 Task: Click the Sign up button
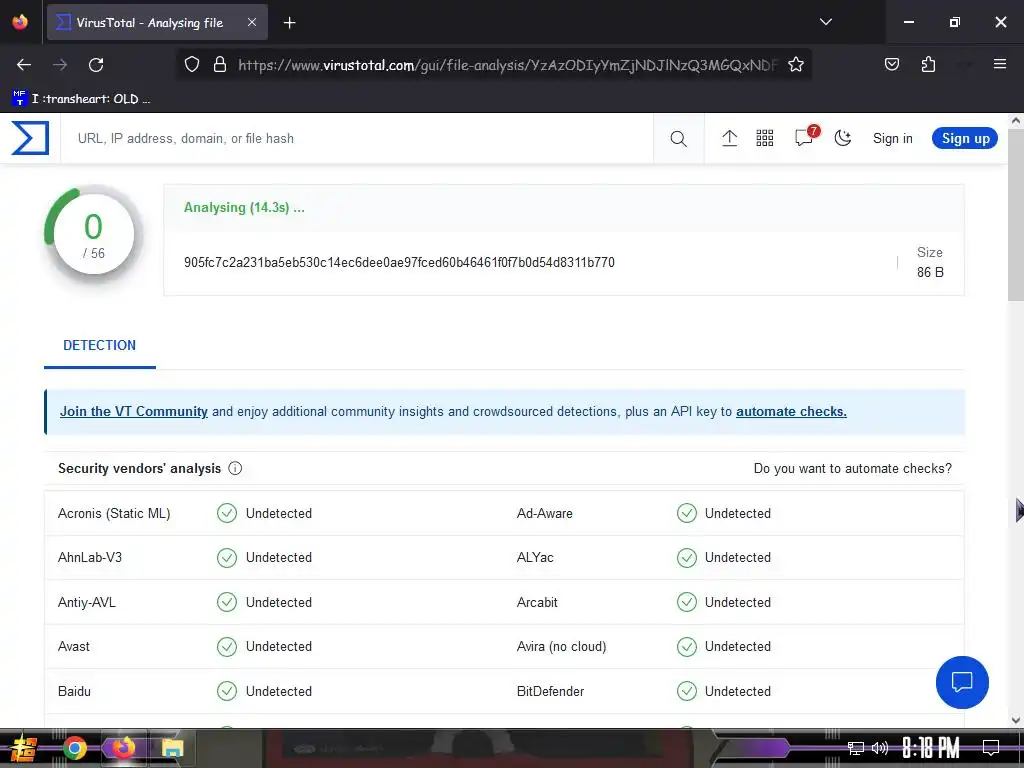tap(965, 138)
